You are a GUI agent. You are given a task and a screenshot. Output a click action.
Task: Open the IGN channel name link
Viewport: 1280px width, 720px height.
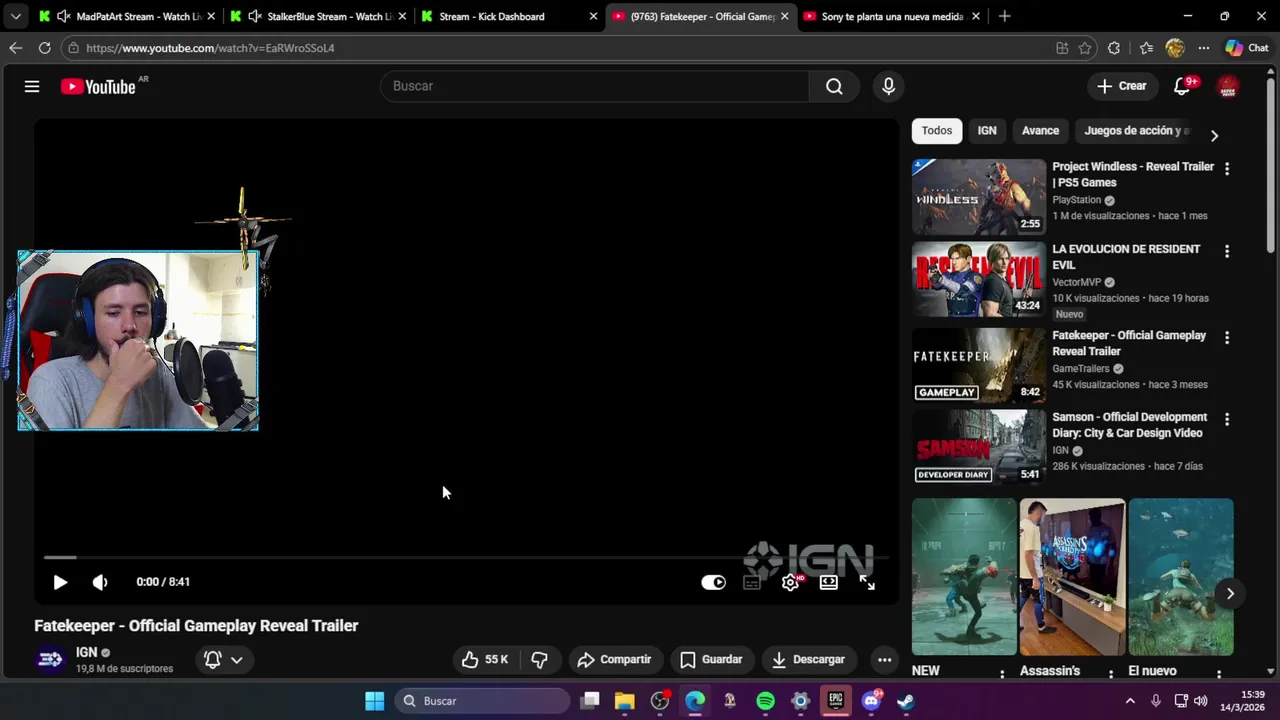click(x=86, y=652)
